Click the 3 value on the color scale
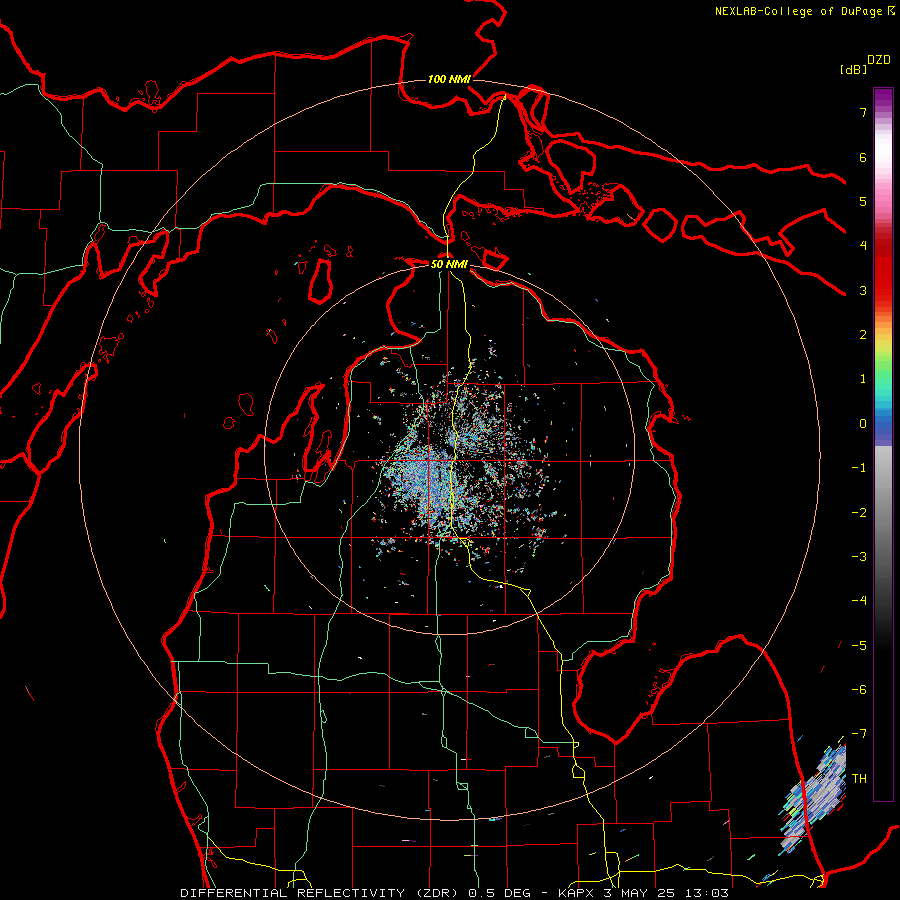Screen dimensions: 900x900 (863, 290)
